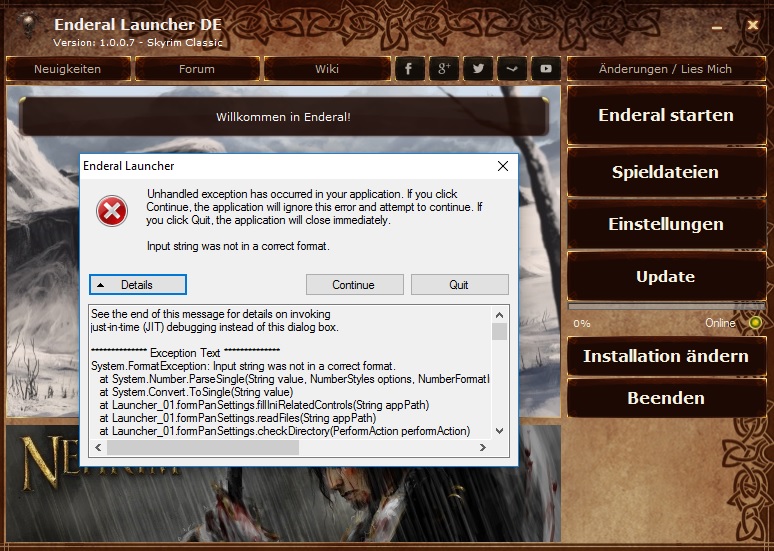
Task: Collapse the Details section of error dialog
Action: click(x=138, y=285)
